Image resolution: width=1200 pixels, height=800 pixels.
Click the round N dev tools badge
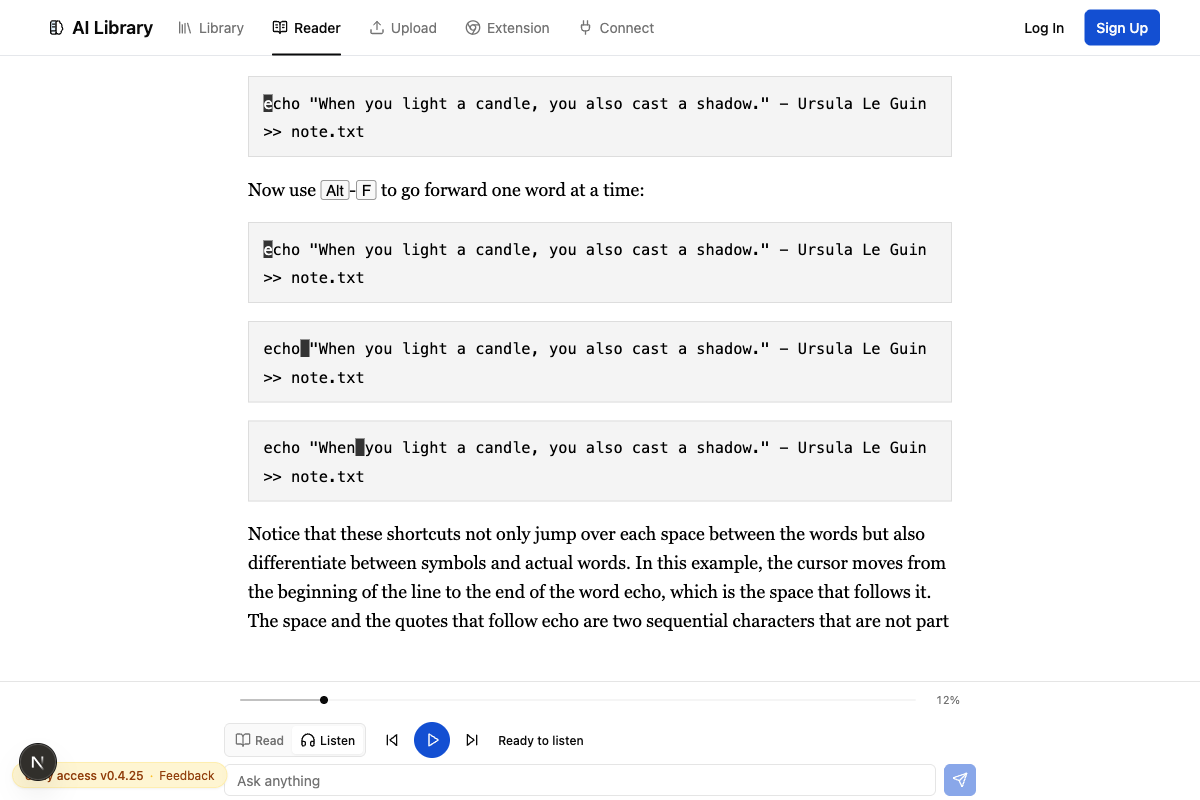pos(38,762)
